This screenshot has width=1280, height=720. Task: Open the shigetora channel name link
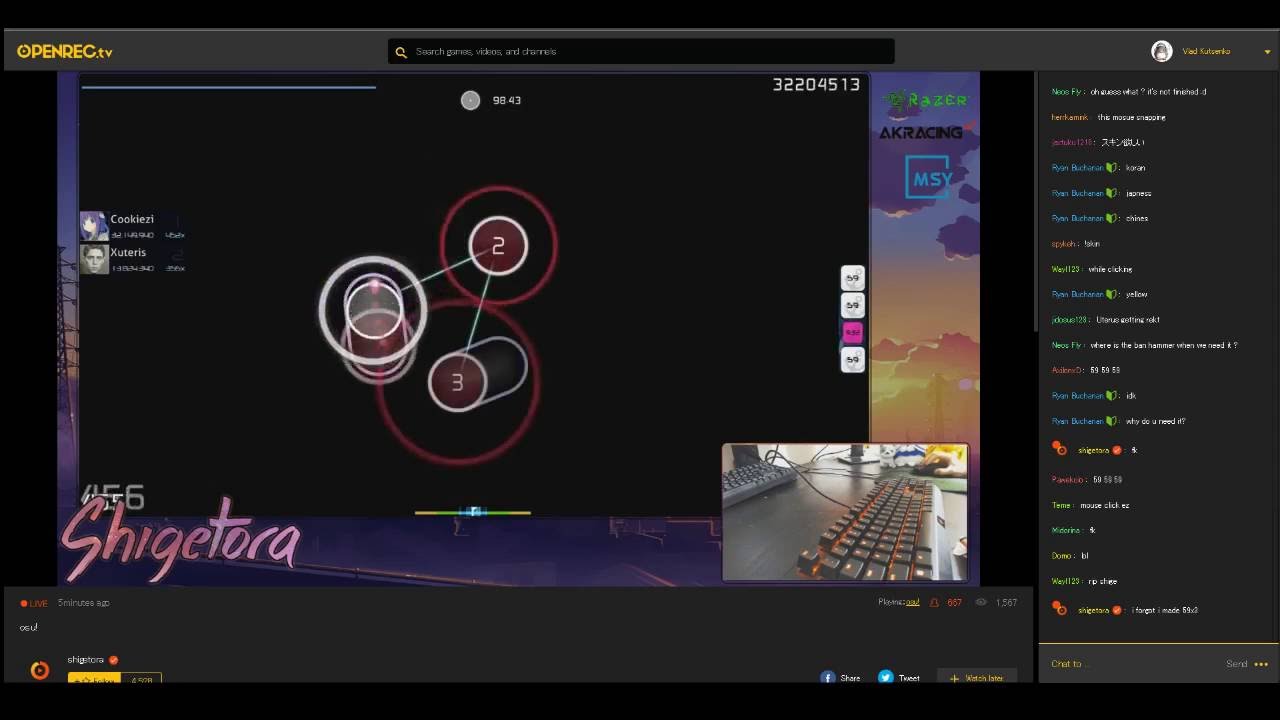coord(85,660)
